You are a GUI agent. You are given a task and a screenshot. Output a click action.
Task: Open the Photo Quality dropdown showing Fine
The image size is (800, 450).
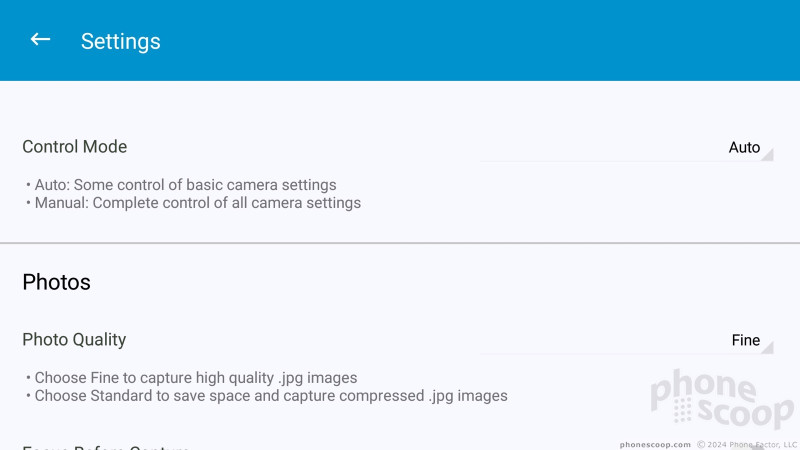point(627,341)
